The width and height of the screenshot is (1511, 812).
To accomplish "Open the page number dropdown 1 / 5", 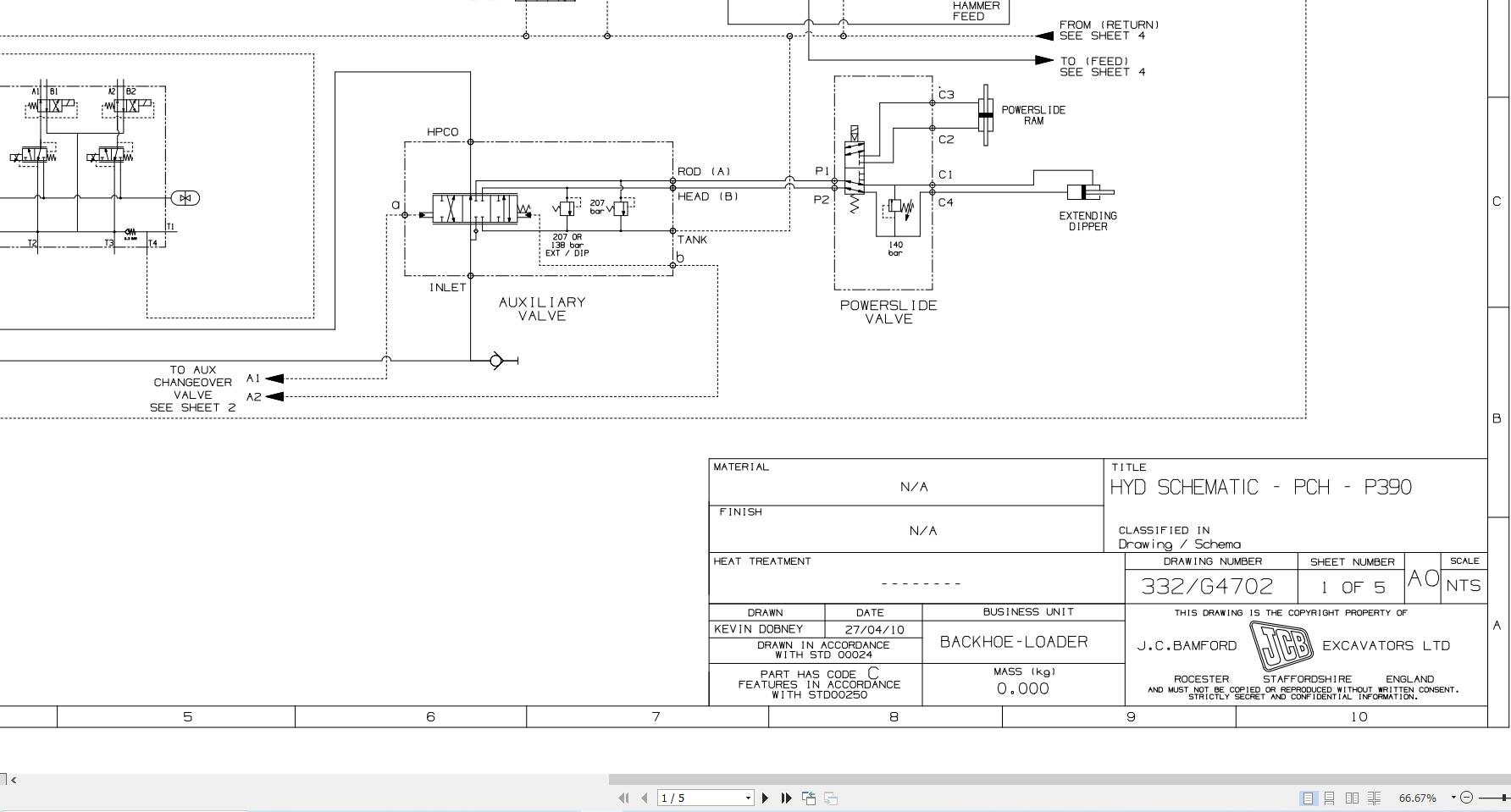I will click(x=748, y=798).
